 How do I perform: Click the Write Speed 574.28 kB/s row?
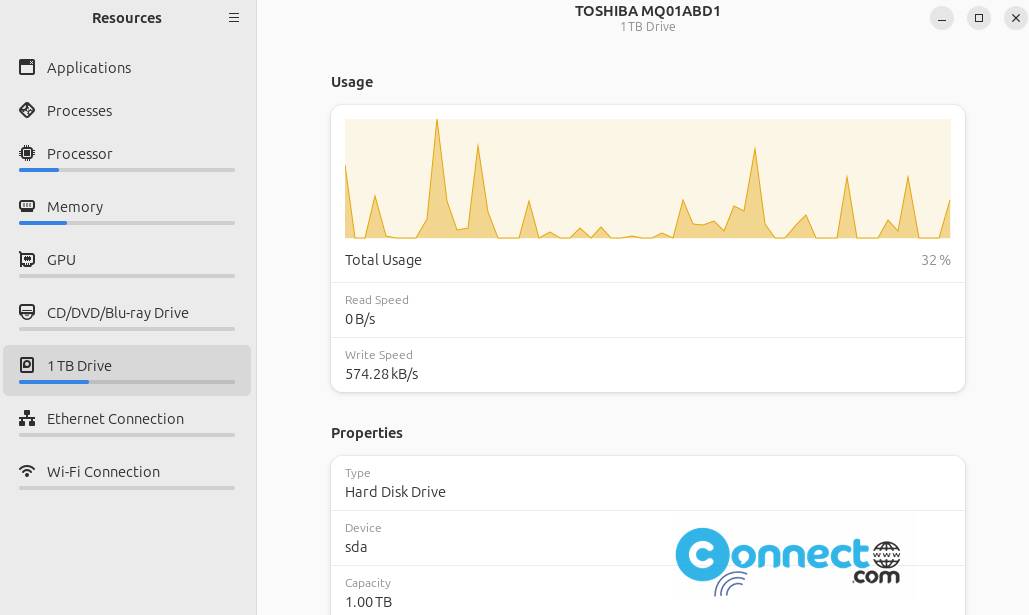pyautogui.click(x=648, y=365)
